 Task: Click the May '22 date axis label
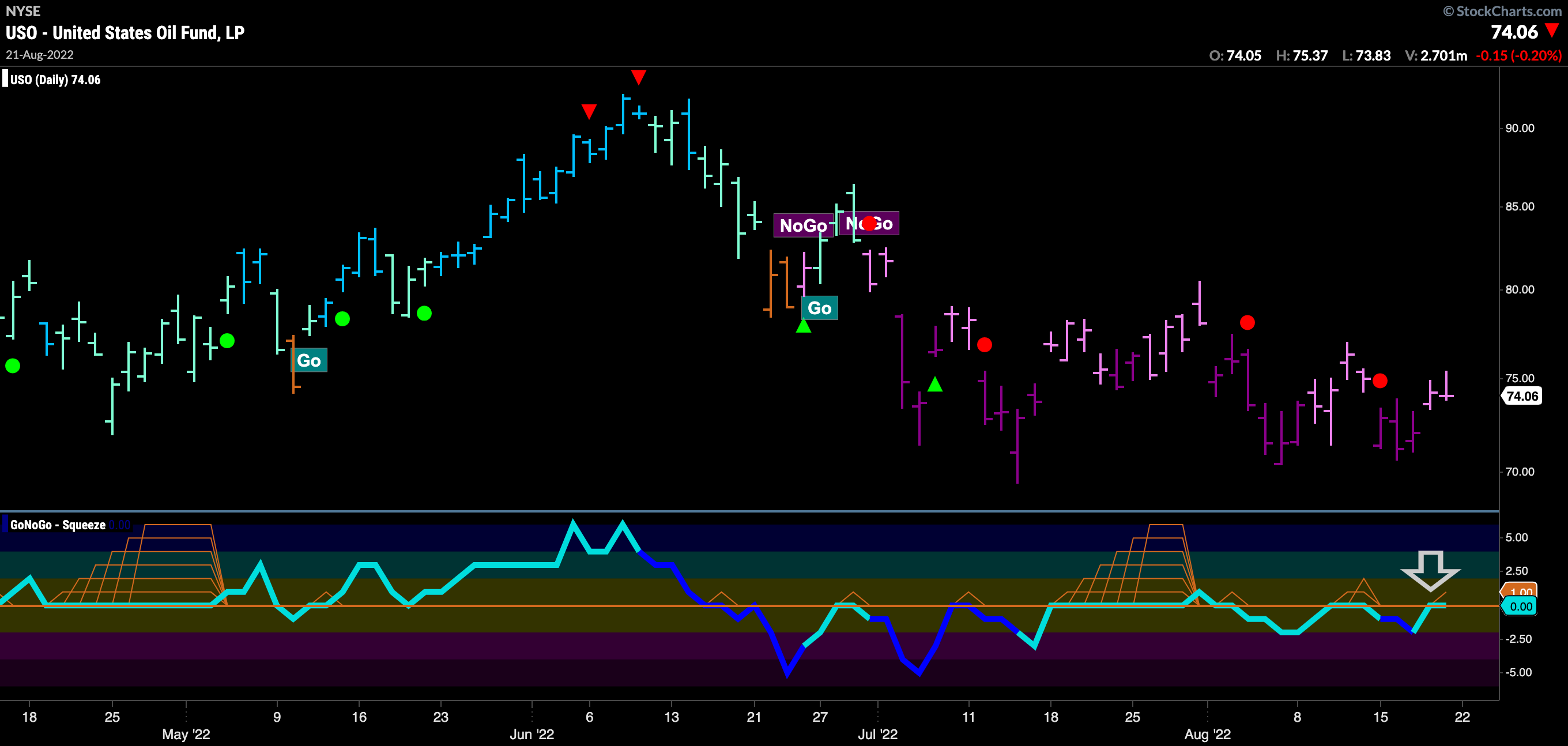(x=186, y=734)
